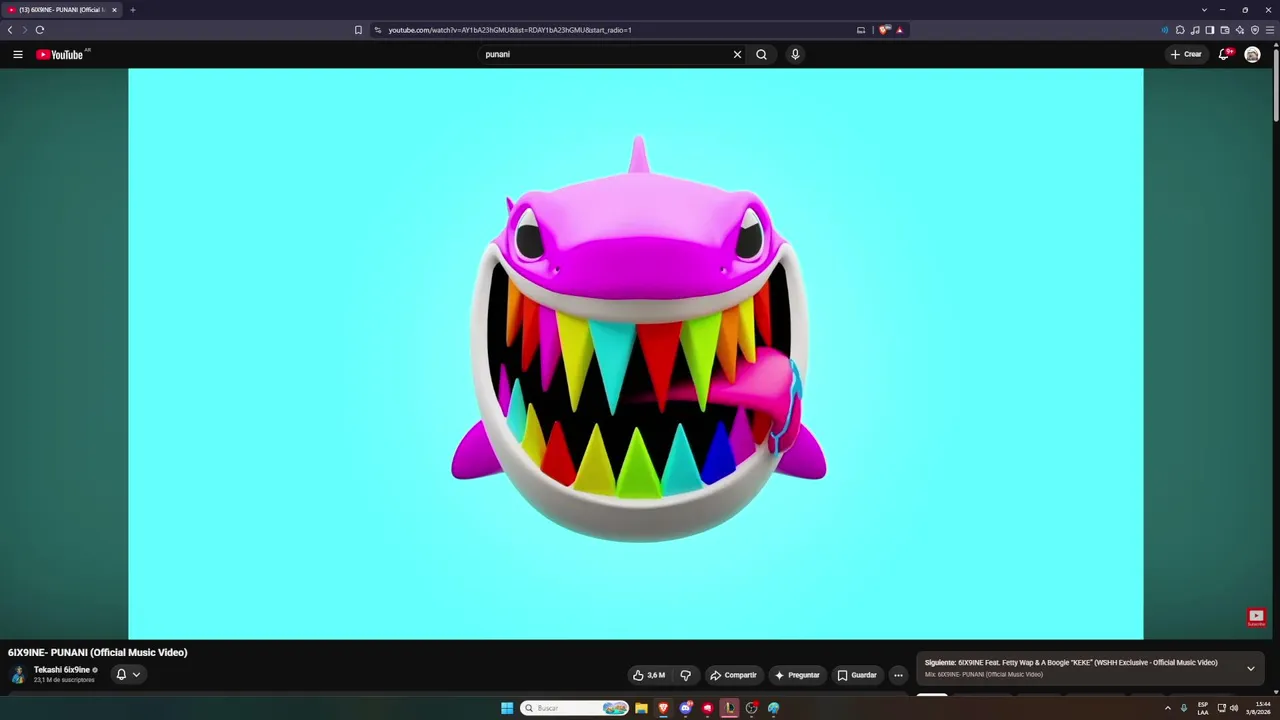This screenshot has height=720, width=1280.
Task: Click the Preguntar button
Action: click(x=797, y=675)
